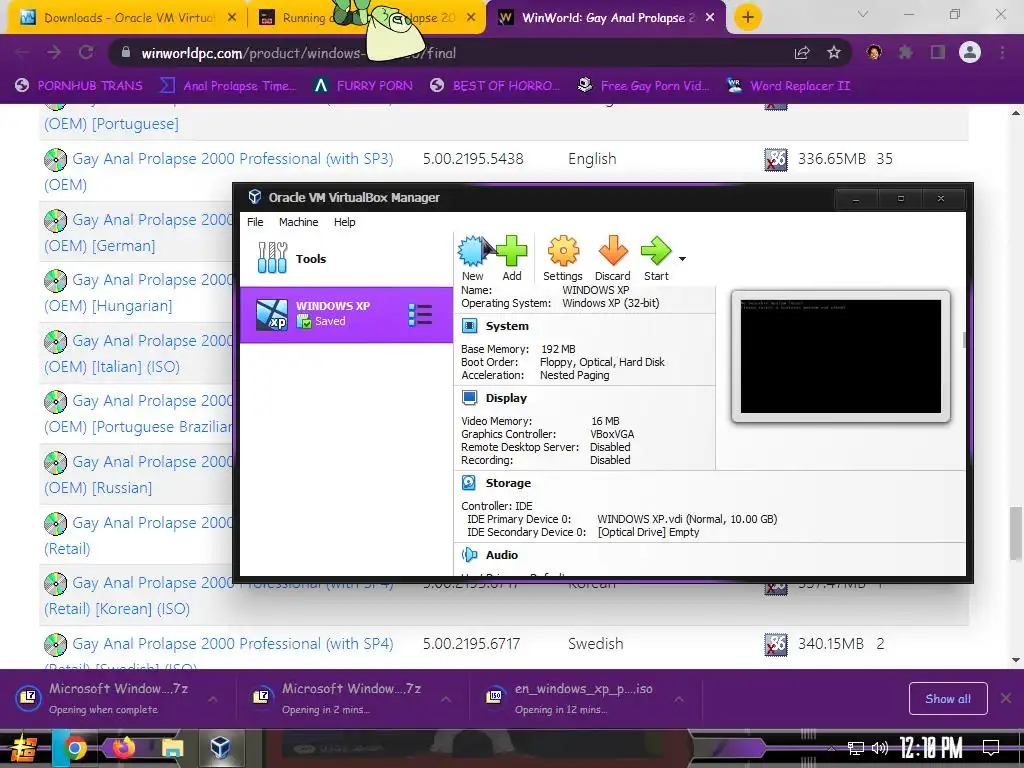1024x768 pixels.
Task: Expand options for first Microsoft Window 7z download
Action: click(213, 699)
